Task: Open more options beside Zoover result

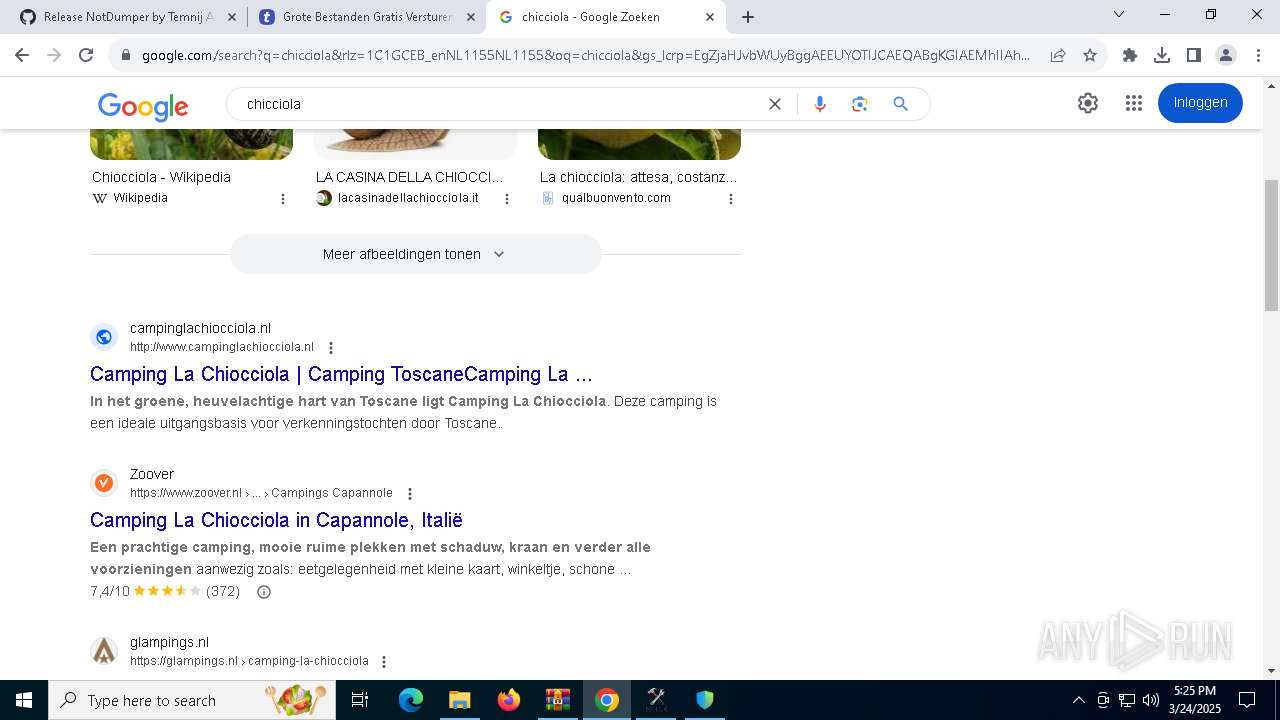Action: (x=409, y=494)
